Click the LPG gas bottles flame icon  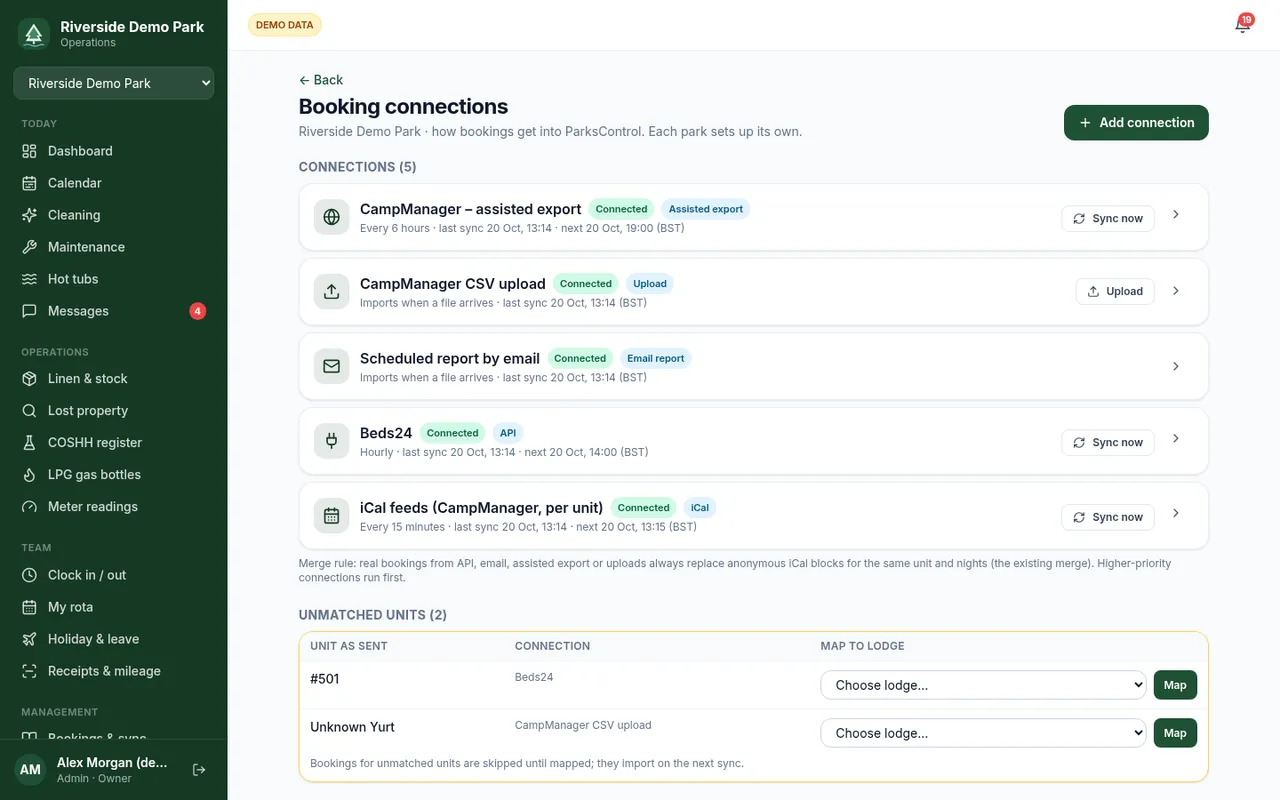click(x=29, y=475)
